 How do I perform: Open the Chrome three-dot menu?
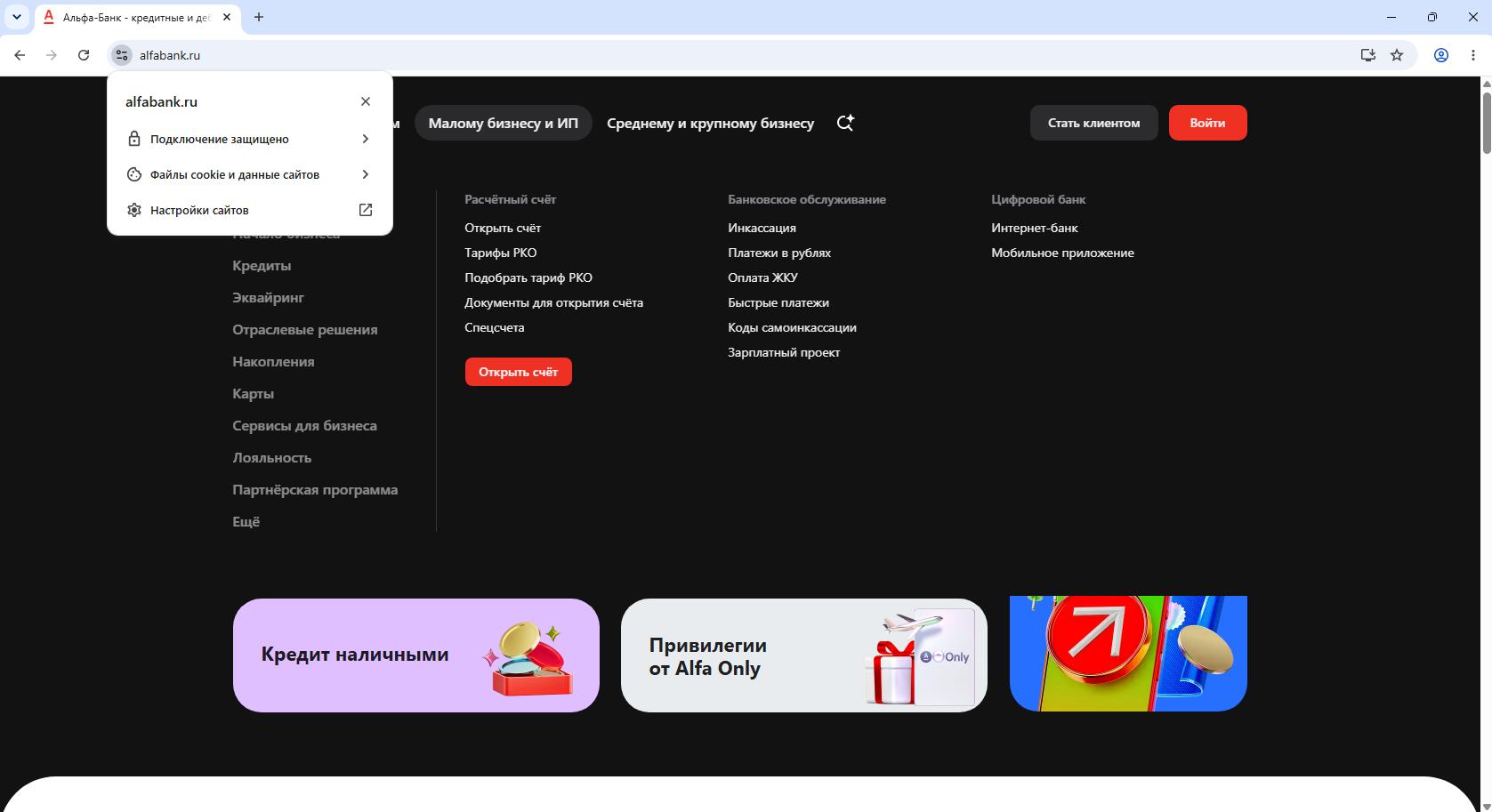coord(1473,55)
